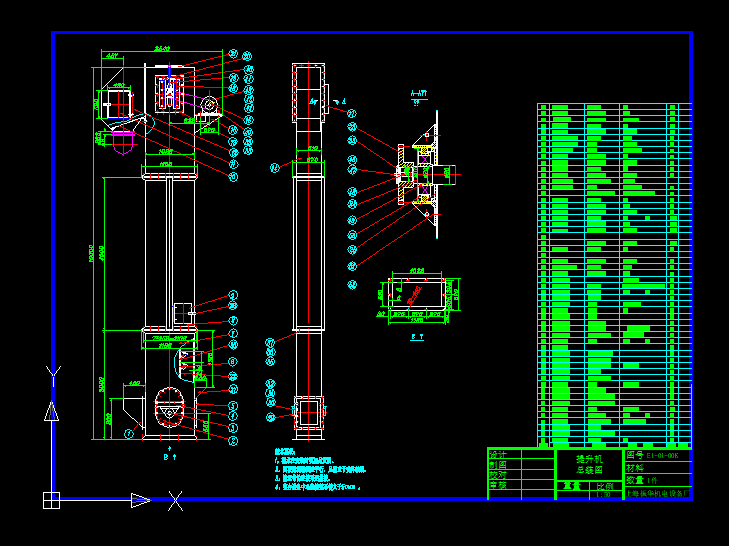This screenshot has width=729, height=546.
Task: Click the UCS X-axis arrowhead
Action: (x=141, y=500)
